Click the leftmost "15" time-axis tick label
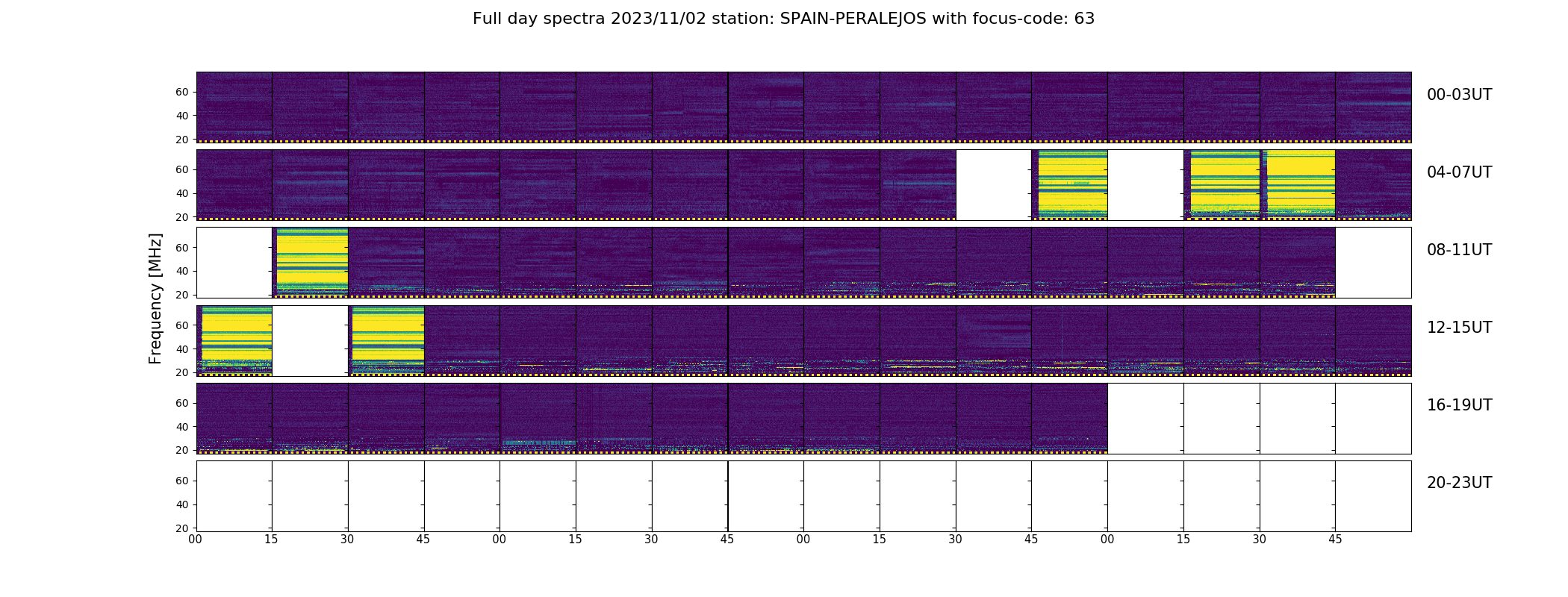Image resolution: width=1568 pixels, height=597 pixels. pos(272,540)
